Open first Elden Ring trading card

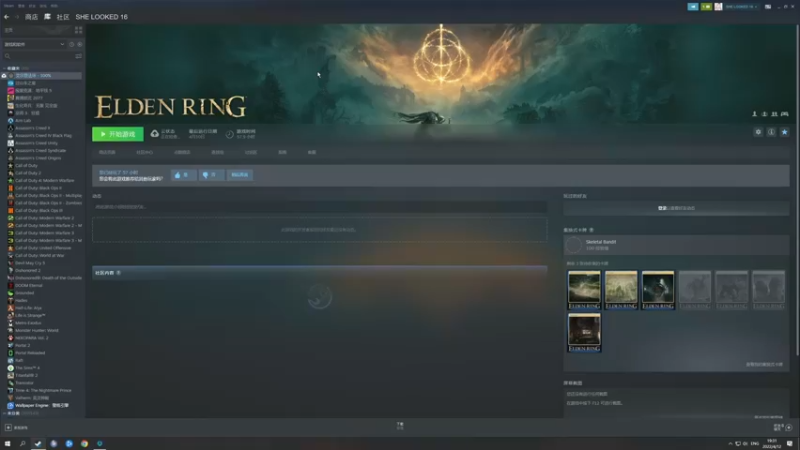click(584, 290)
